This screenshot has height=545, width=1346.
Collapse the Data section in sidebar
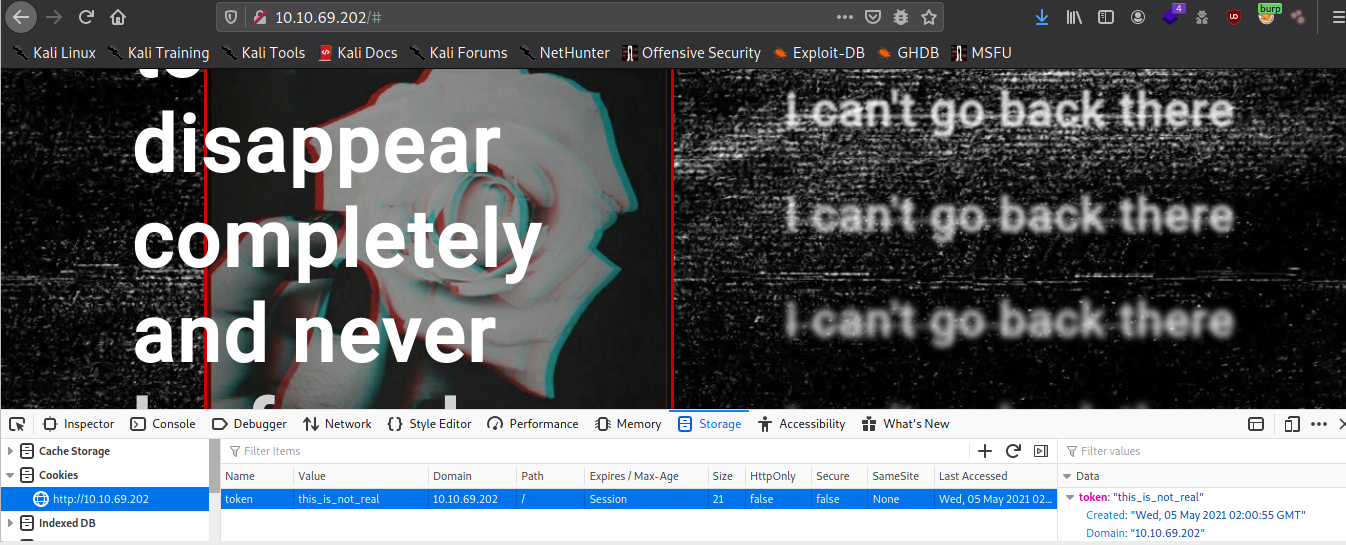1067,477
